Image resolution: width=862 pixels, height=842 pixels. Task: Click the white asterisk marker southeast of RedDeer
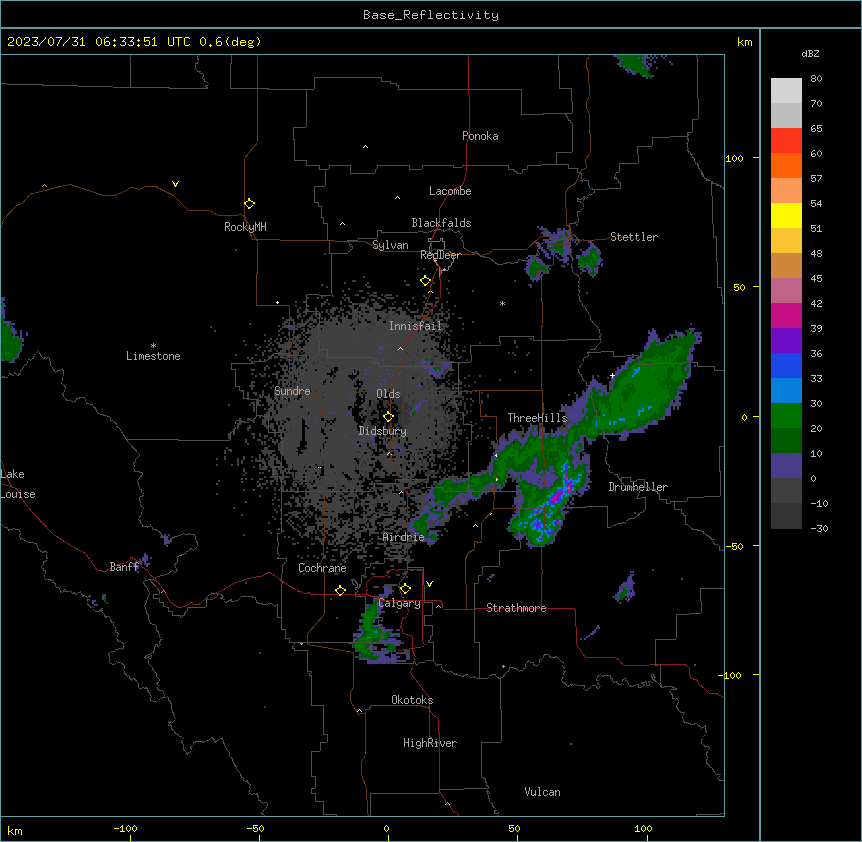[502, 303]
